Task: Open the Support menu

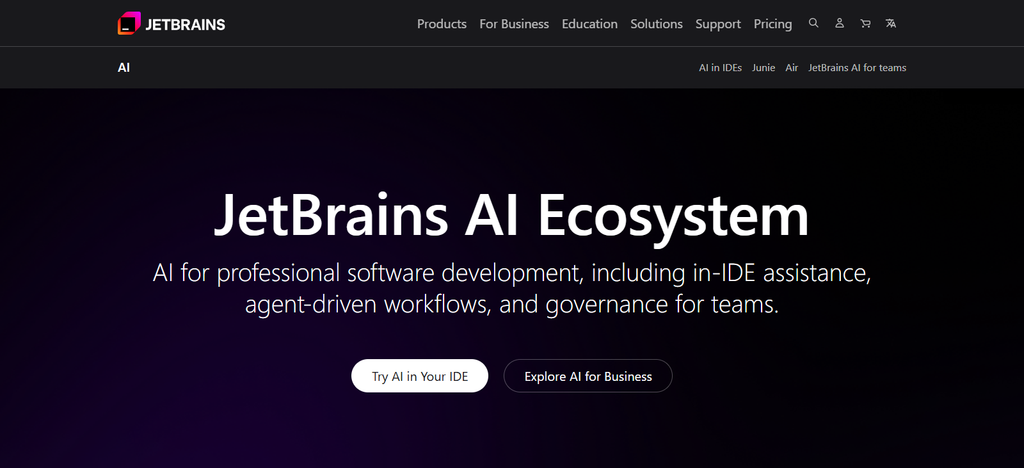Action: (718, 24)
